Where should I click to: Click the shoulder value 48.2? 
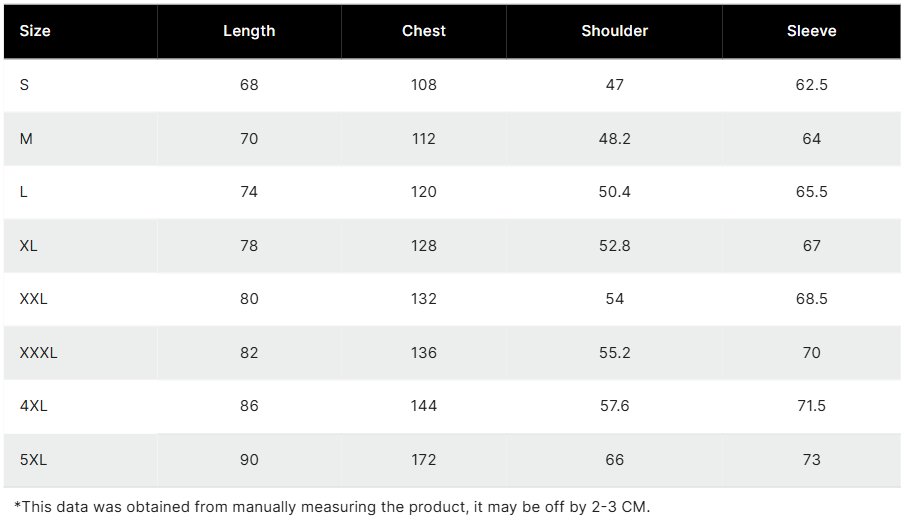coord(614,139)
